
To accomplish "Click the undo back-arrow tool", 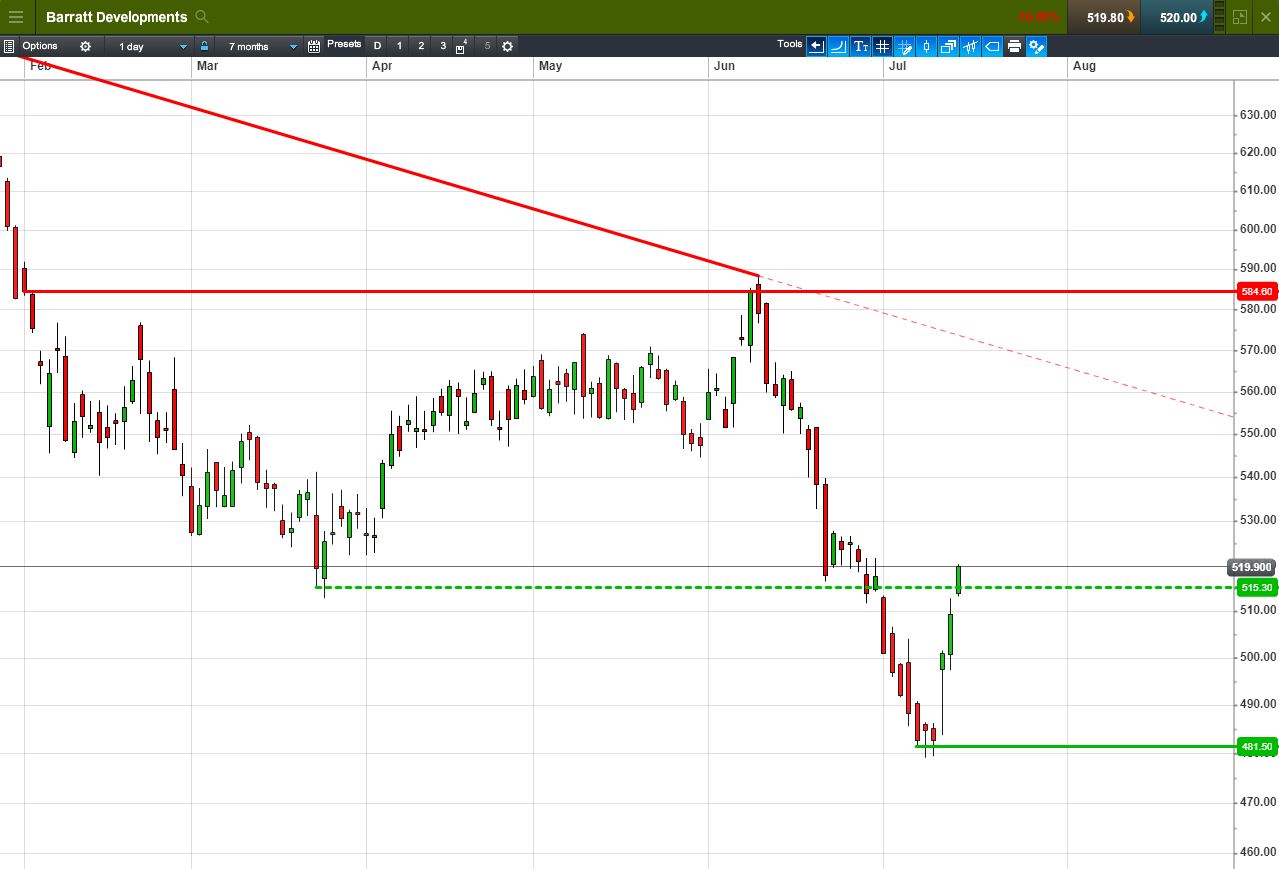I will [x=816, y=46].
